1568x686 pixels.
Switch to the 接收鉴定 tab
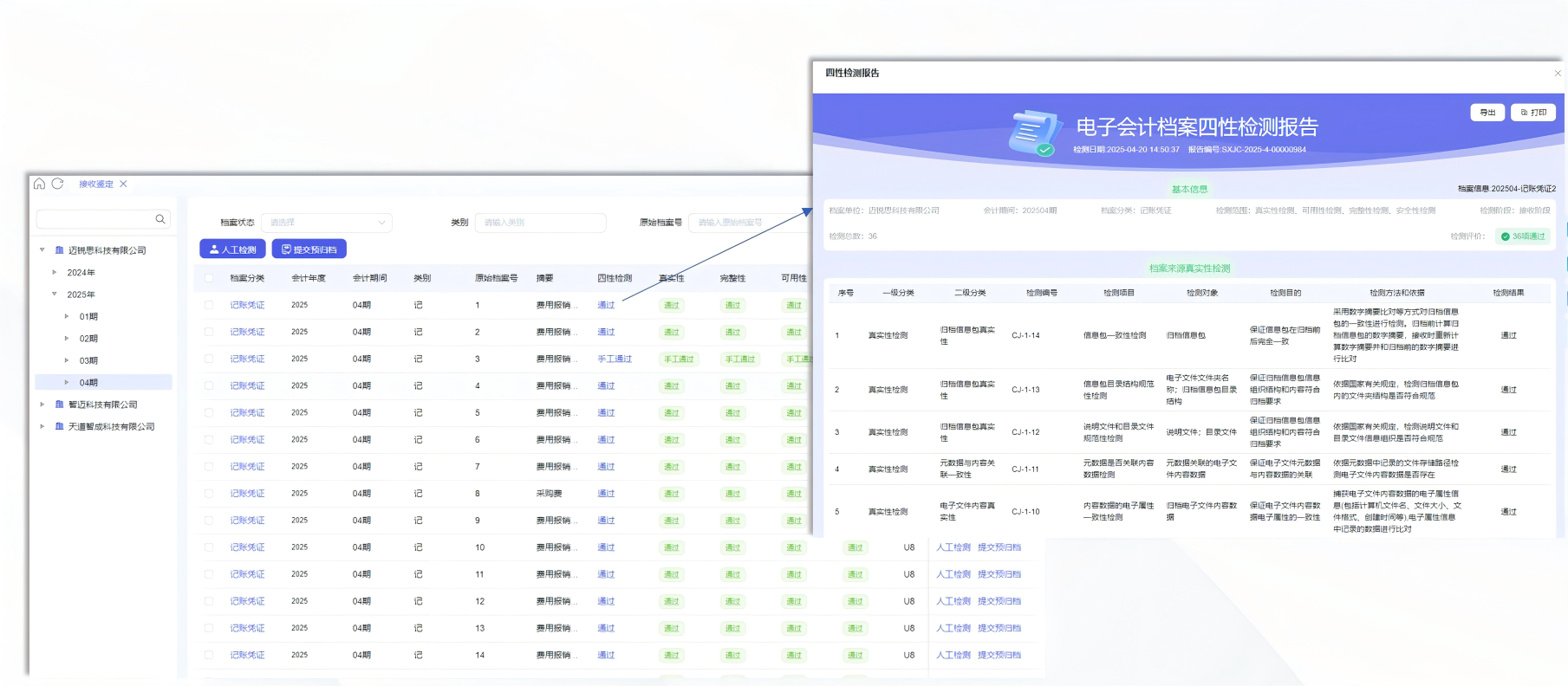tap(96, 184)
